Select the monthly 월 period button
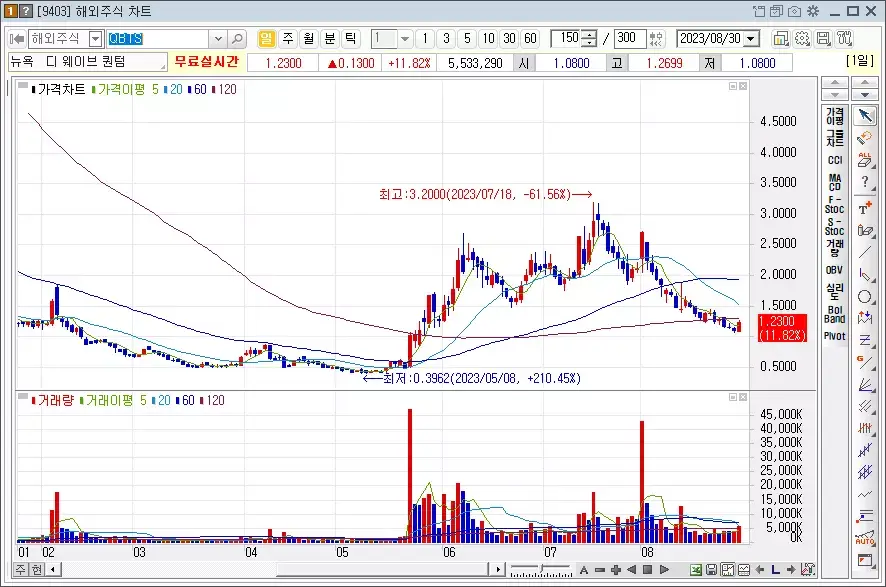The width and height of the screenshot is (886, 587). point(309,38)
